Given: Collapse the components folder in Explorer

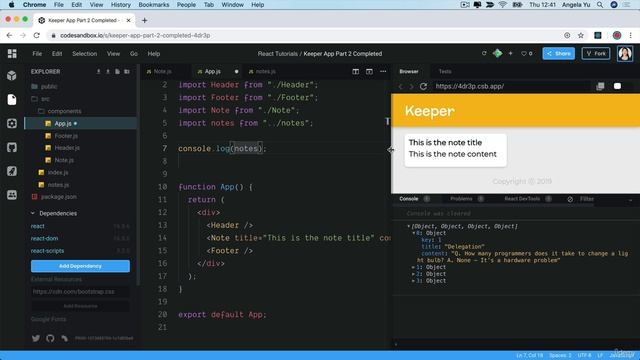Looking at the screenshot, I should tap(60, 111).
